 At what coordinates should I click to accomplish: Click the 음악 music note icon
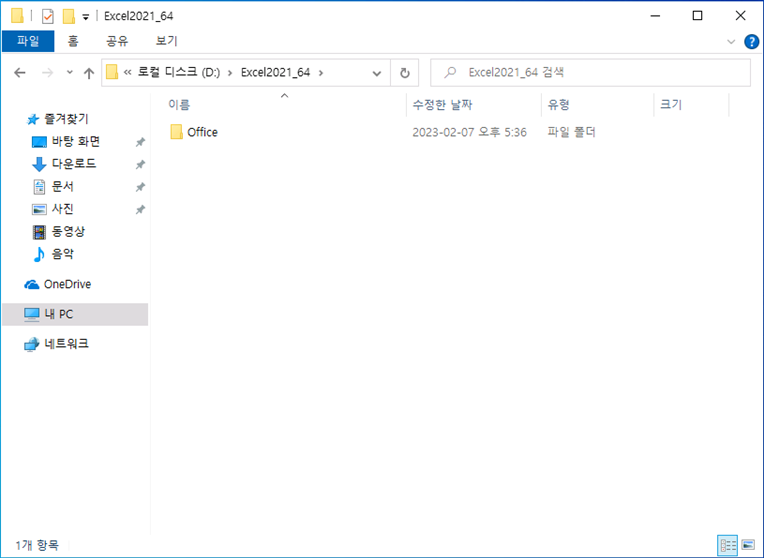click(39, 254)
